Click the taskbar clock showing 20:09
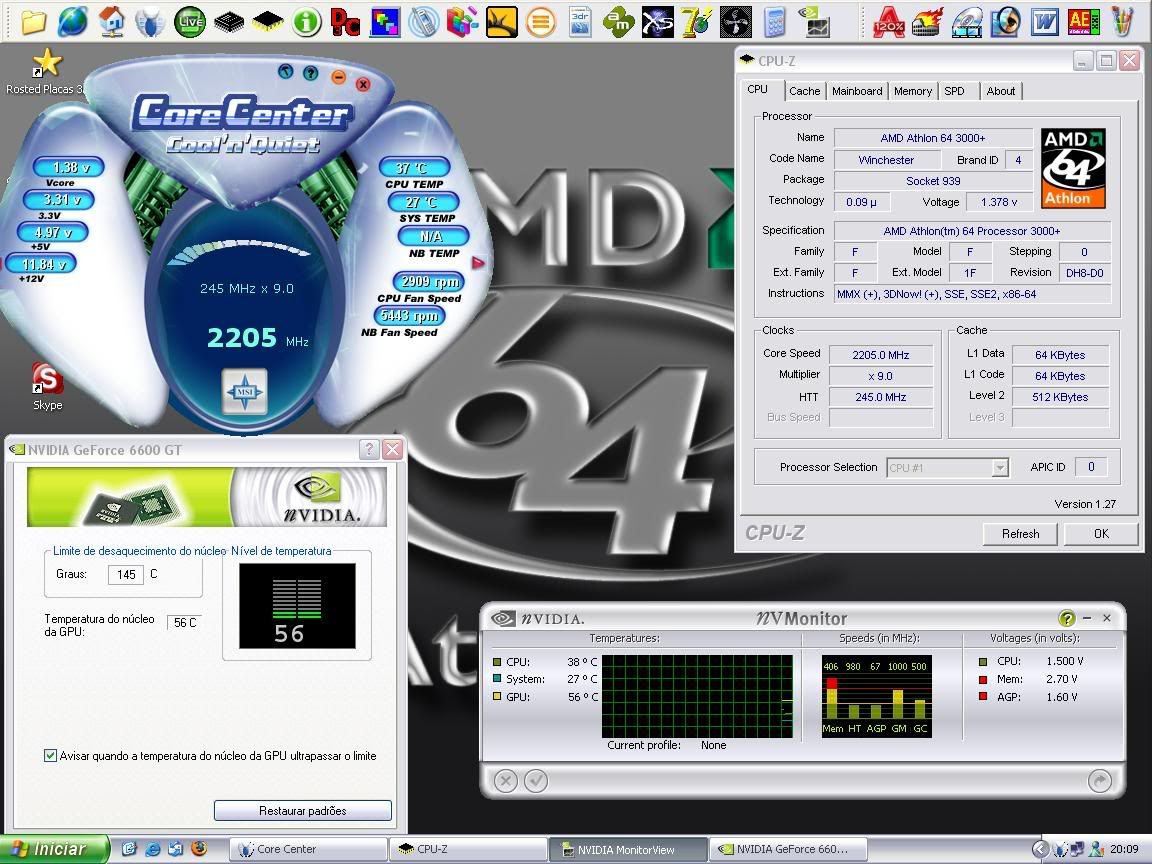1152x864 pixels. (1124, 849)
